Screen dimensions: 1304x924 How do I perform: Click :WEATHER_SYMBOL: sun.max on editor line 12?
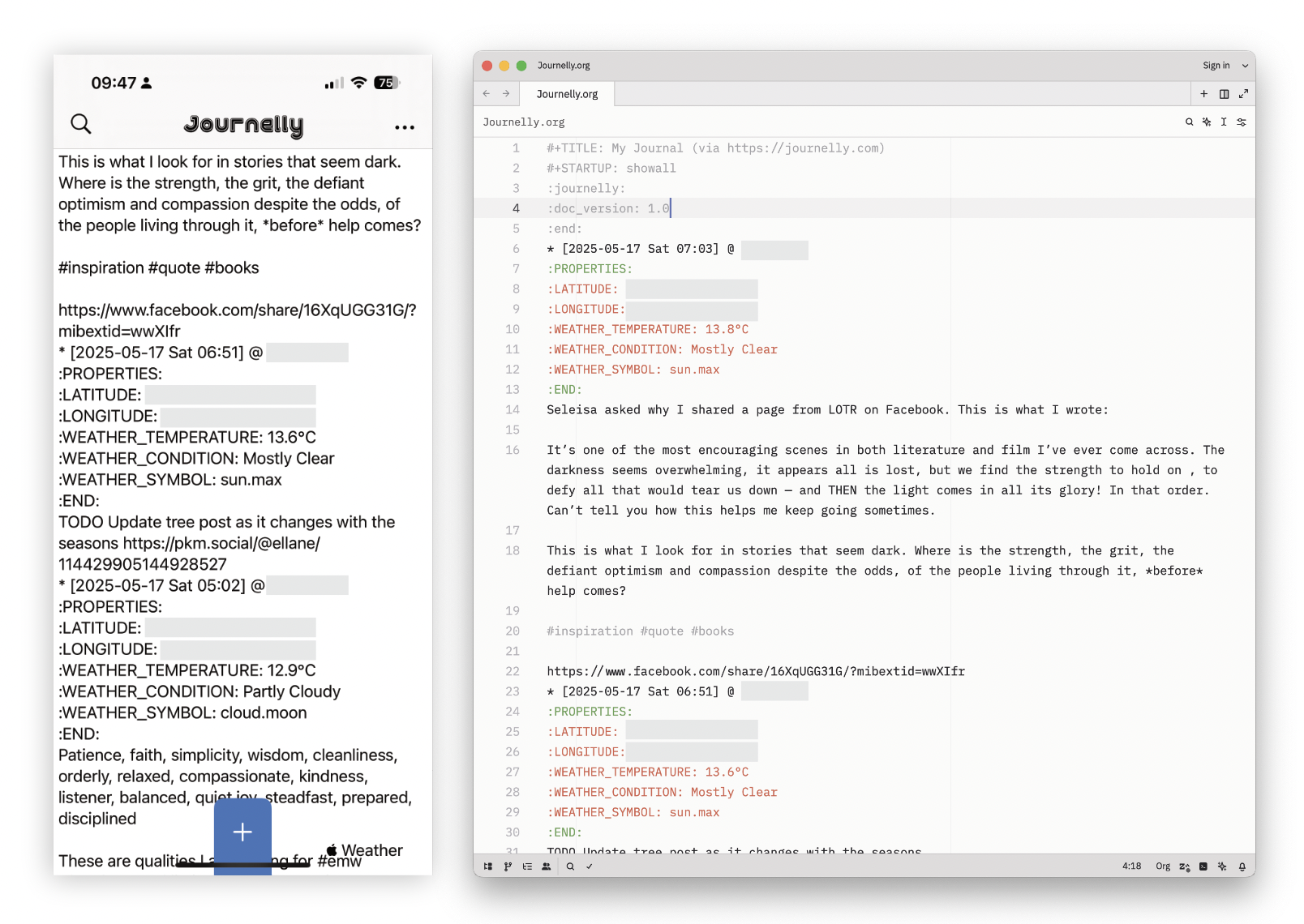[x=633, y=370]
